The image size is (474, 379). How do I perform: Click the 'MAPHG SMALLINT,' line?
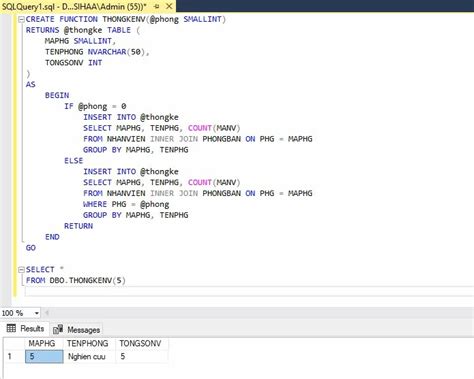[80, 41]
